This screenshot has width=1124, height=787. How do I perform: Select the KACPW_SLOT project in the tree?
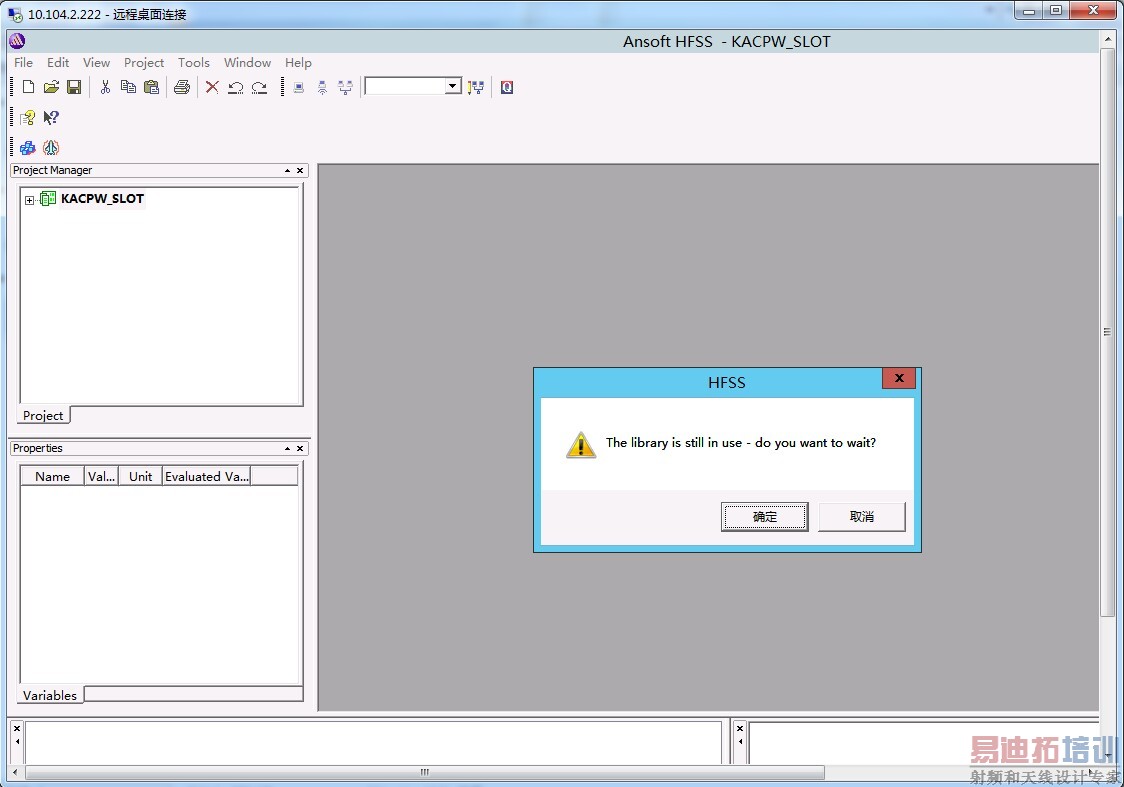pyautogui.click(x=103, y=199)
